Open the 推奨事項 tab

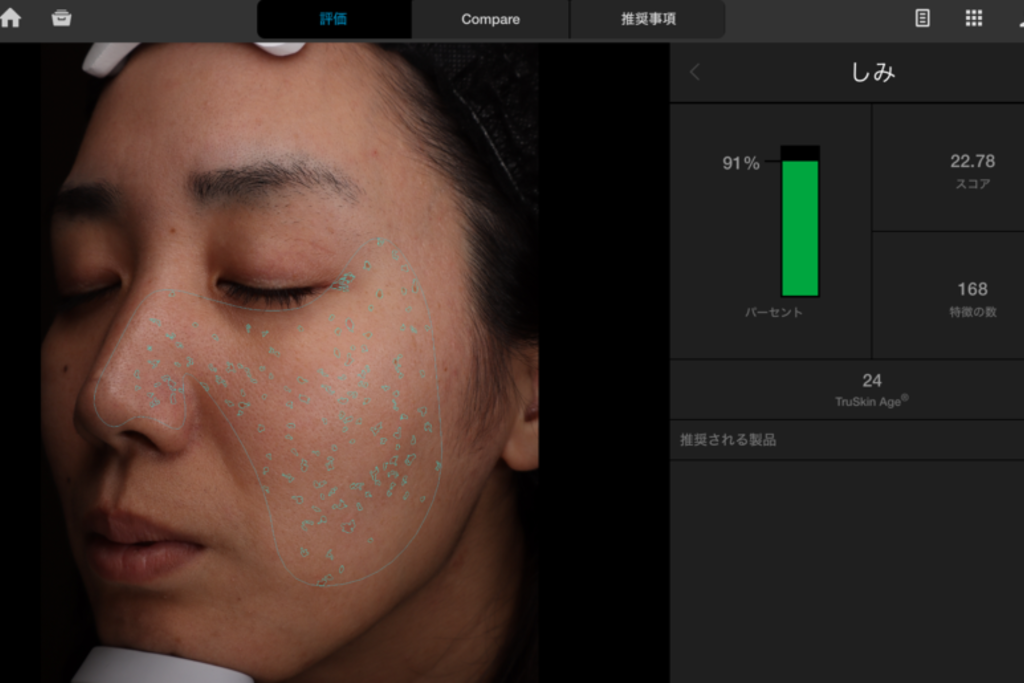pos(648,19)
